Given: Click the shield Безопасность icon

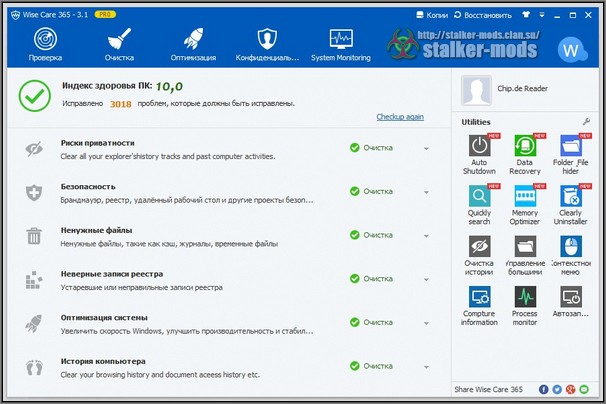Looking at the screenshot, I should click(x=34, y=193).
